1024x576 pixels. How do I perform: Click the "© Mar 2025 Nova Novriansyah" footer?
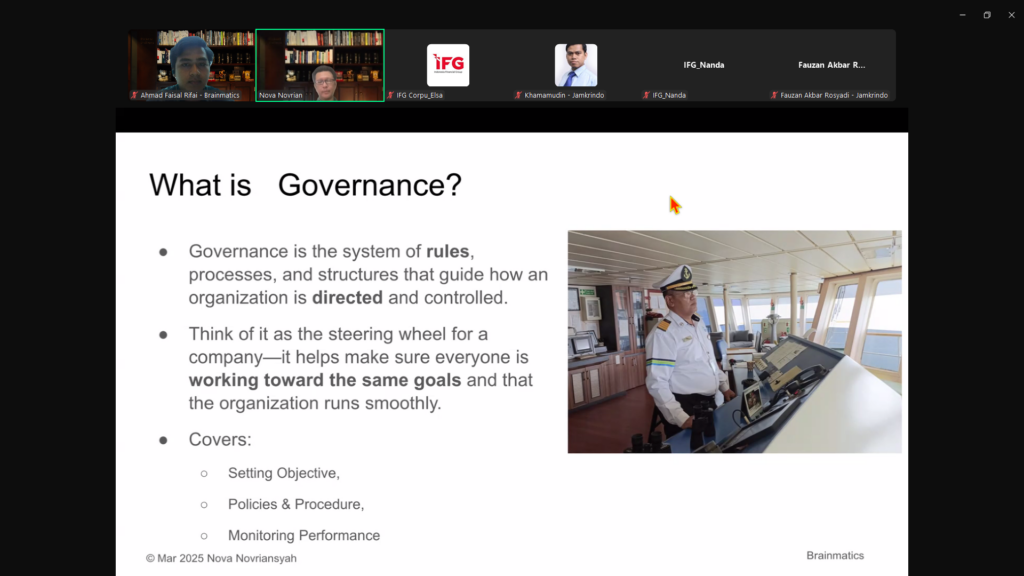point(221,558)
